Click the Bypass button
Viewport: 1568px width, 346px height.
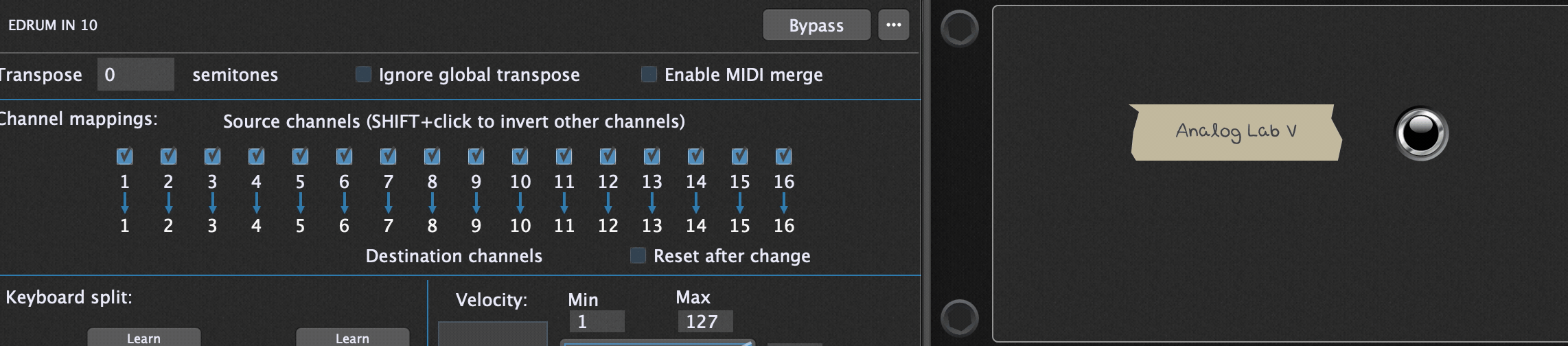(x=816, y=25)
